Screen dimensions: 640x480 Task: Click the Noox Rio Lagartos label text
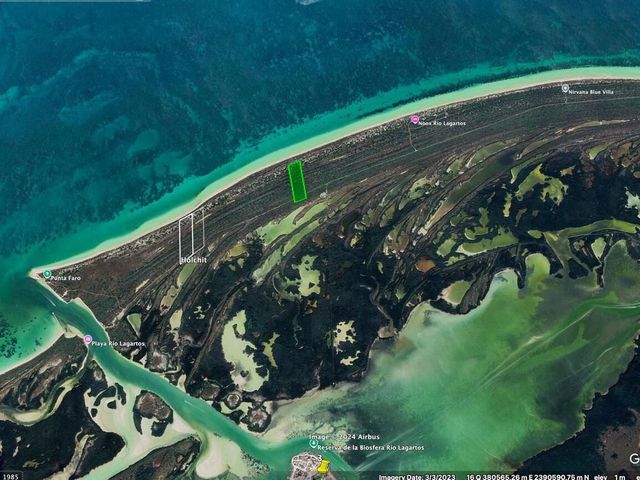443,123
